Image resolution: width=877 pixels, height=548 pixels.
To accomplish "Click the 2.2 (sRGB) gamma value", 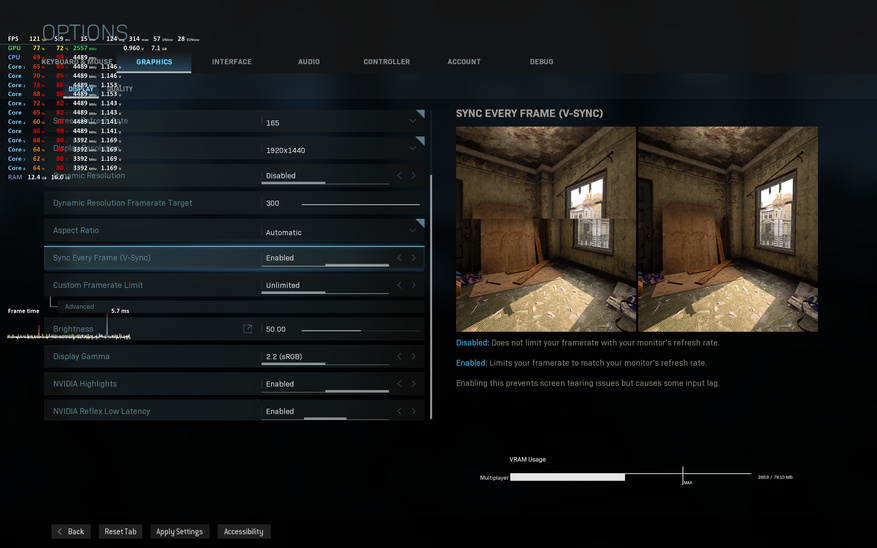I will coord(284,356).
